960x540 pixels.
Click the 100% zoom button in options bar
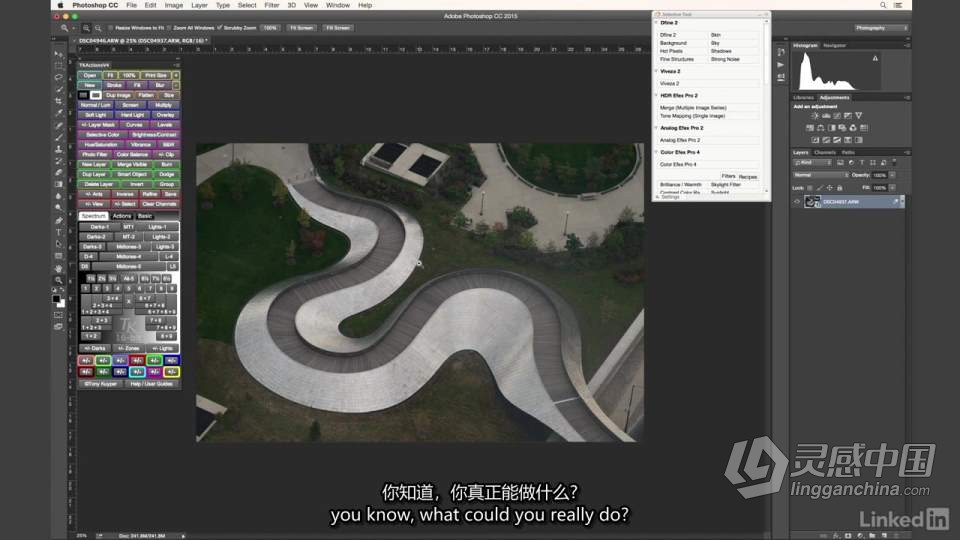click(270, 28)
